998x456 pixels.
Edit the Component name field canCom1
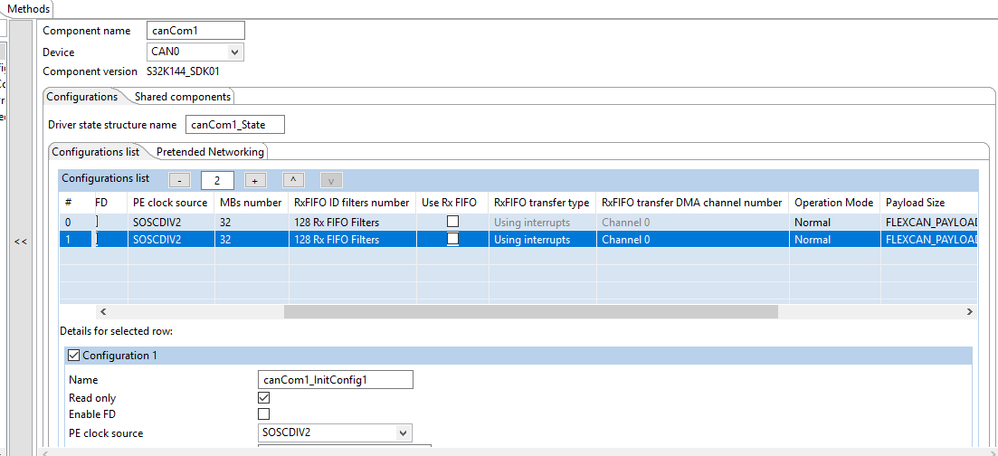tap(195, 31)
